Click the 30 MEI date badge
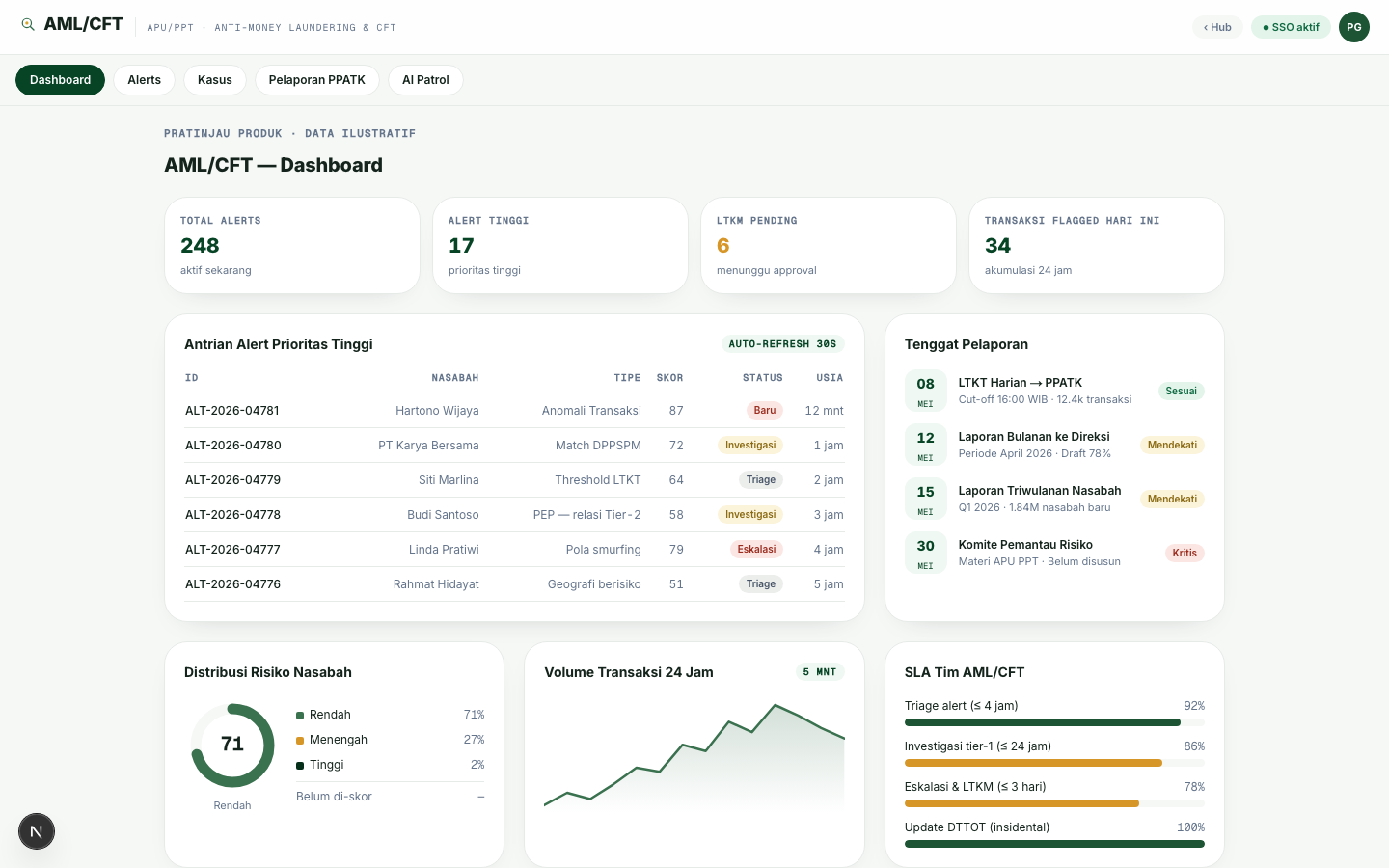Viewport: 1389px width, 868px height. point(925,553)
